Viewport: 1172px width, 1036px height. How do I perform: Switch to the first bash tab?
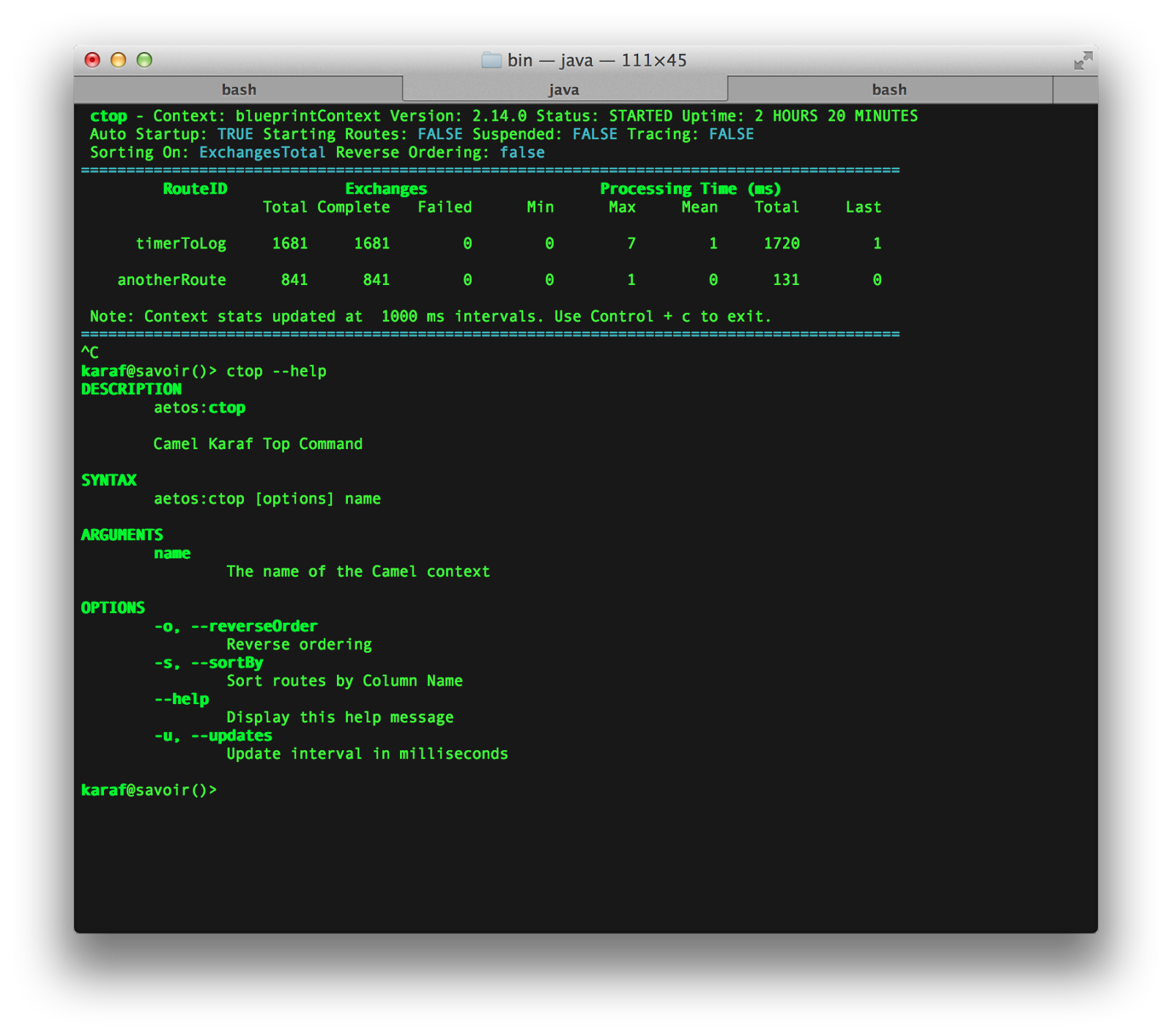[240, 89]
